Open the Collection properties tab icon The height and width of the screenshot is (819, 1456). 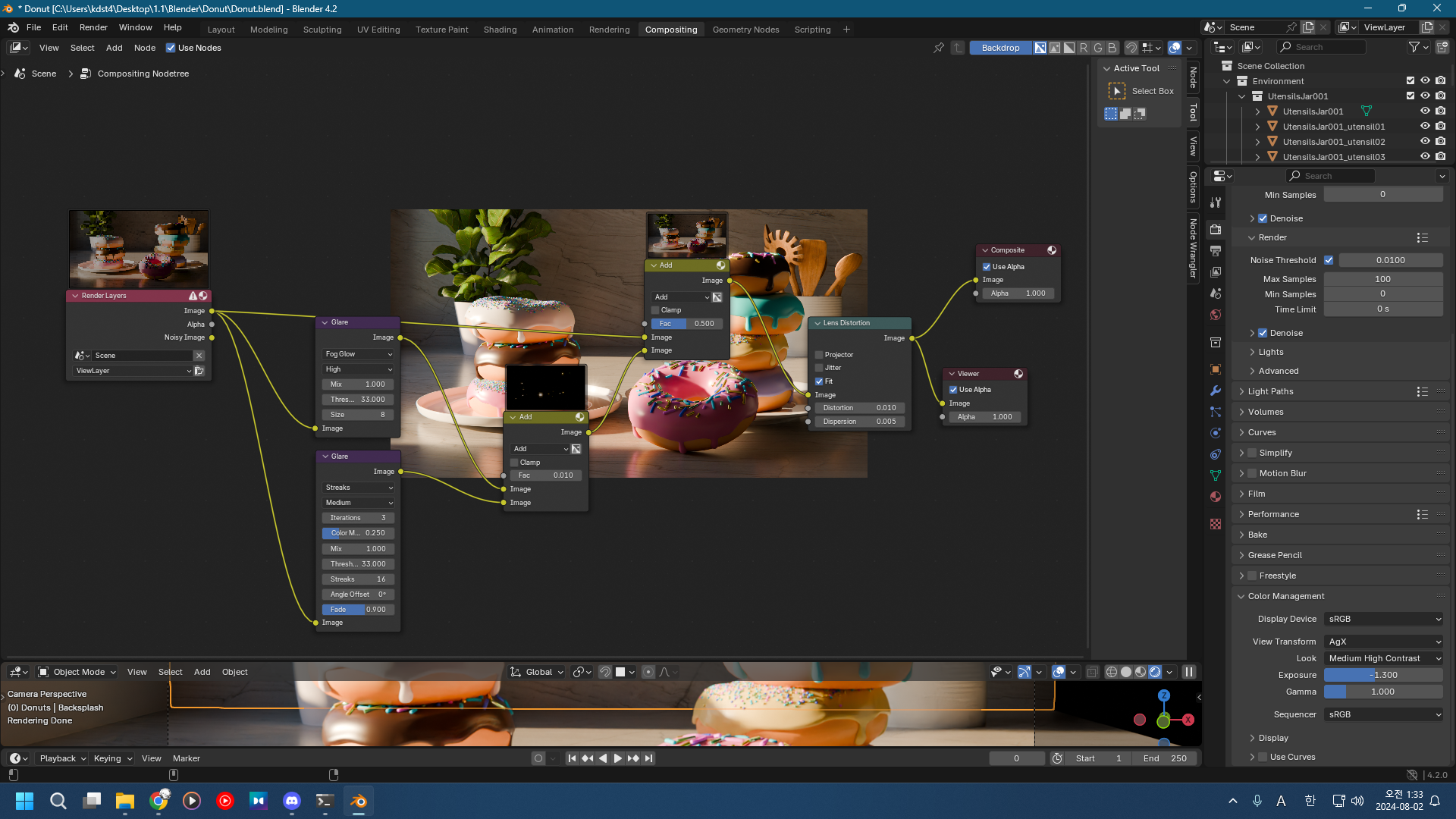[1216, 342]
